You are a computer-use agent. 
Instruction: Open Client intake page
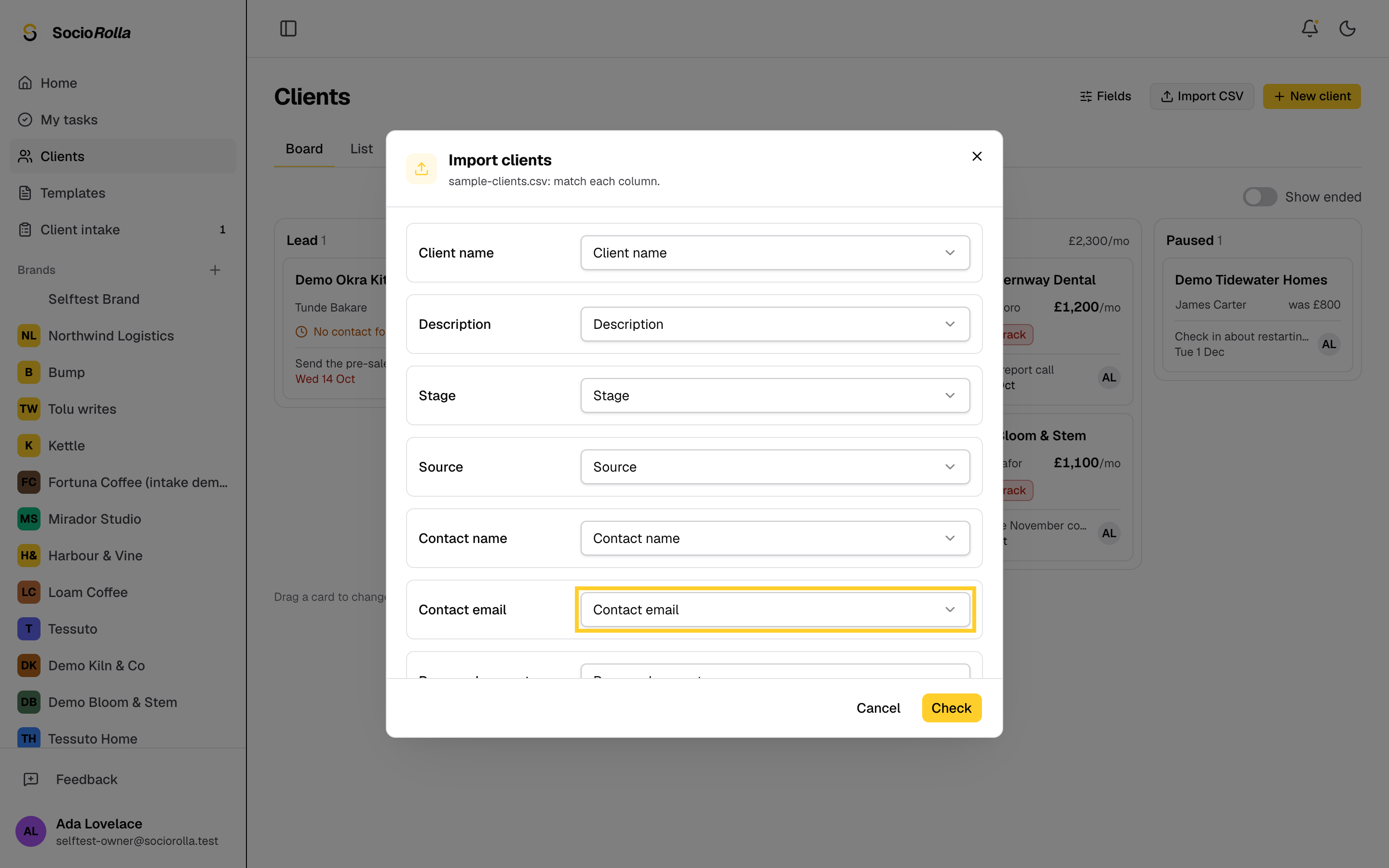coord(123,230)
